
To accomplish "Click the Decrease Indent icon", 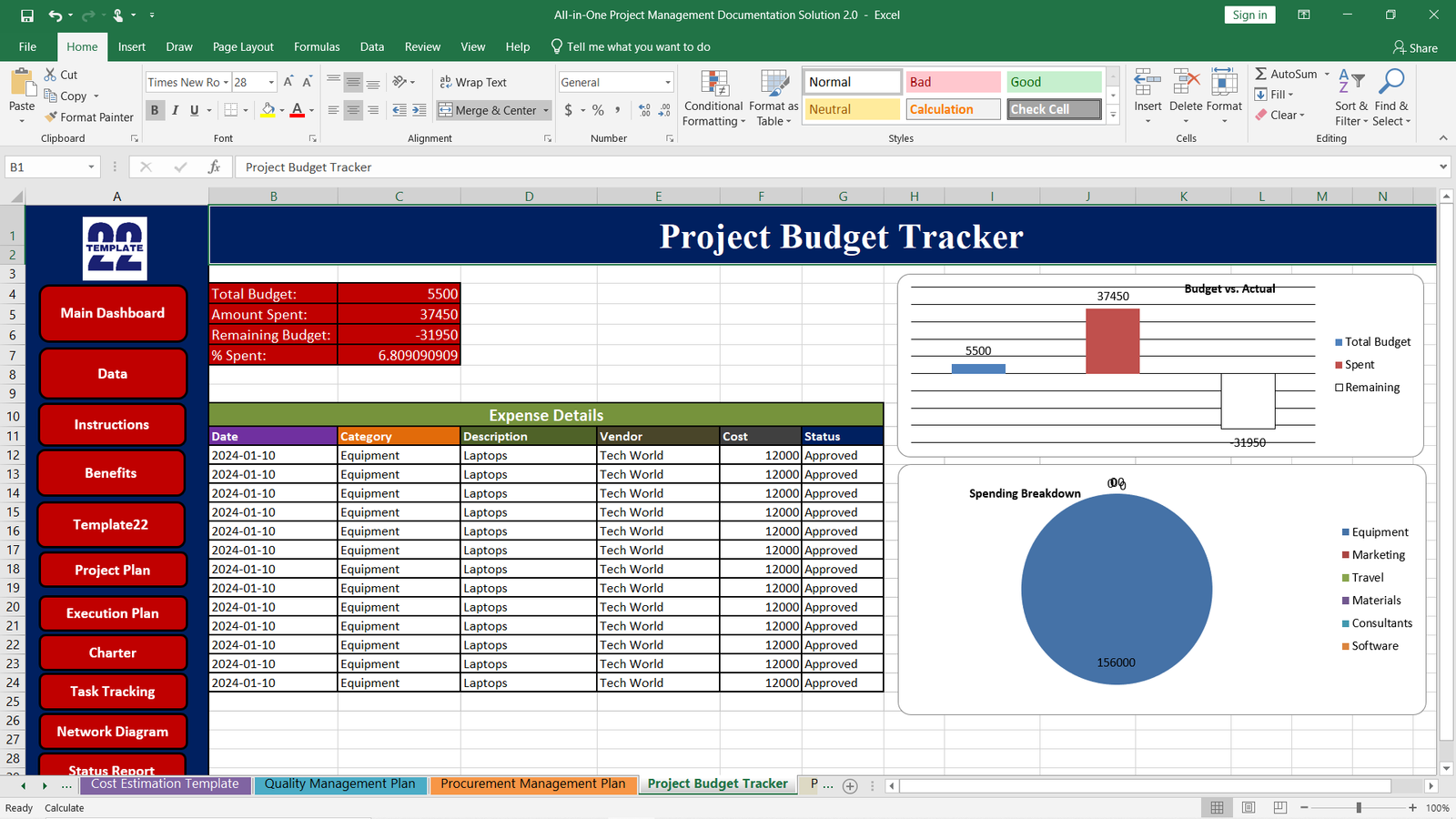I will coord(399,110).
